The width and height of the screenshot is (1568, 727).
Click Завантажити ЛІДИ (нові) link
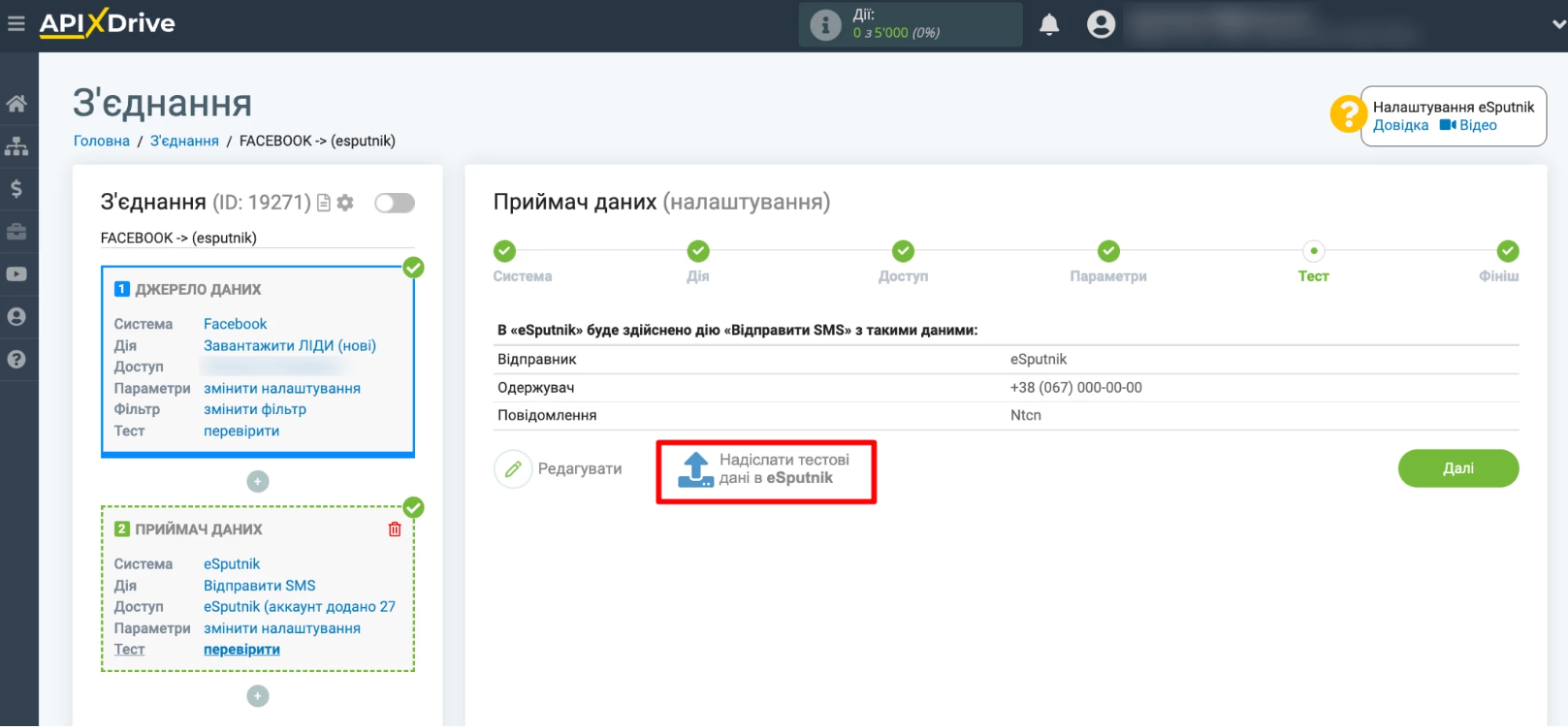[x=289, y=346]
